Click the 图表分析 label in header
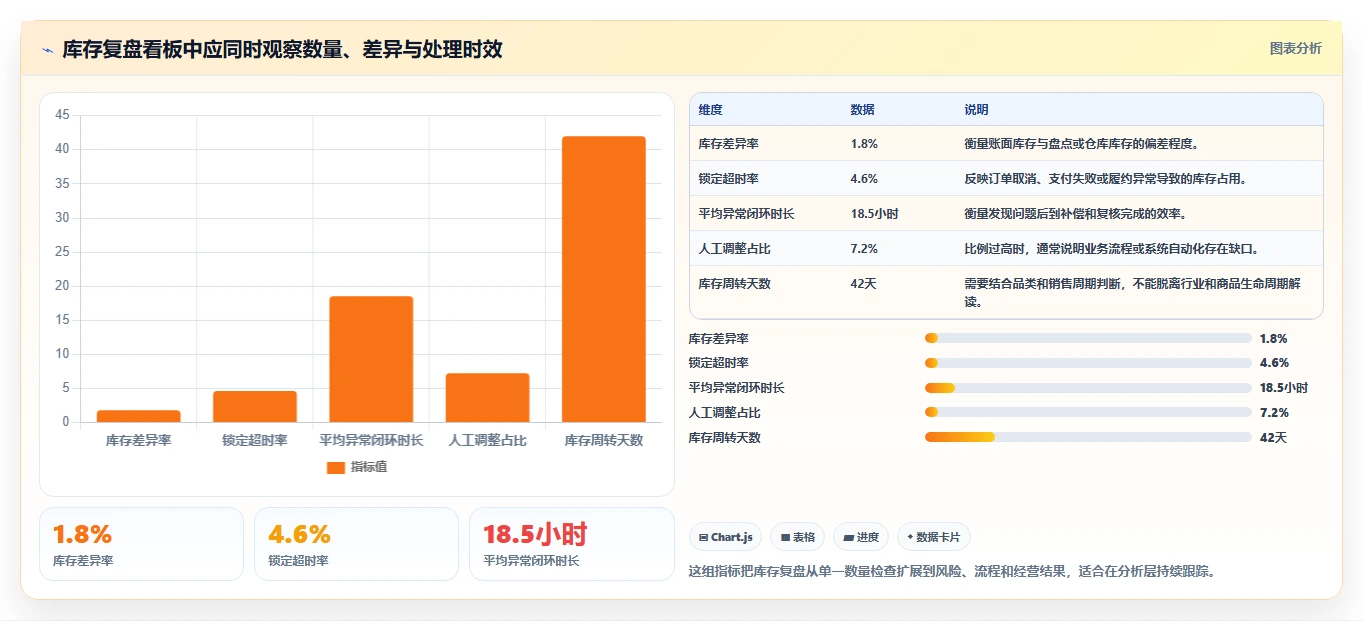The height and width of the screenshot is (621, 1363). tap(1295, 48)
